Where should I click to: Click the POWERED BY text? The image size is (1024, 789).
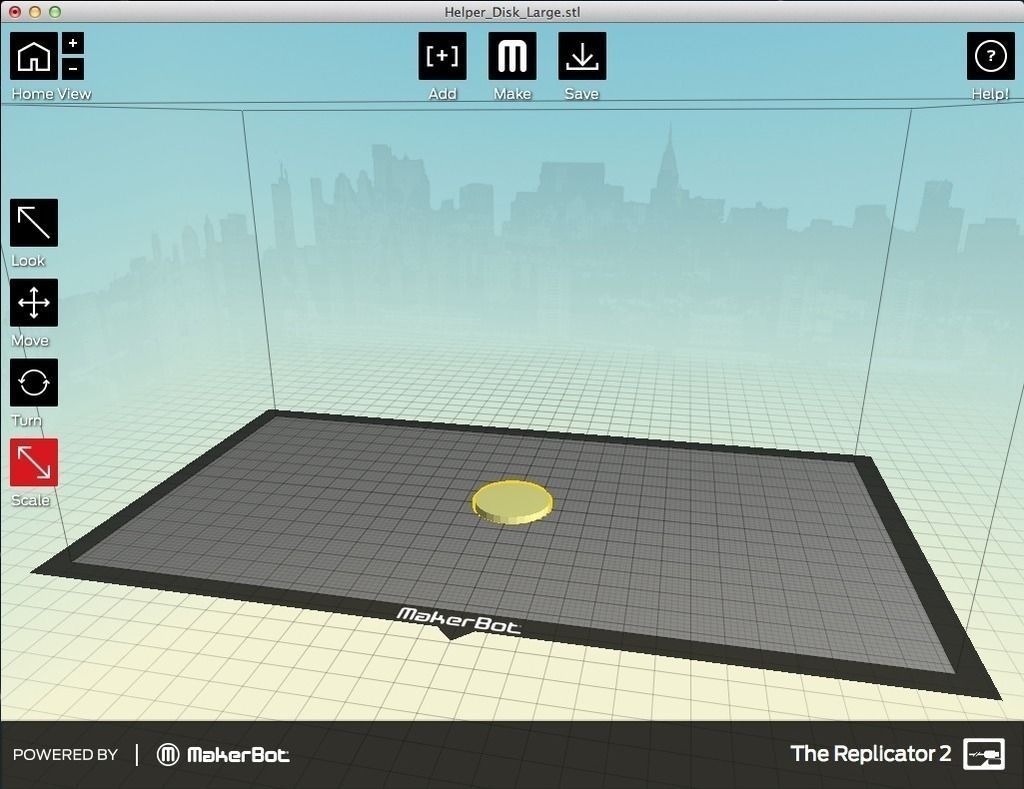click(65, 755)
